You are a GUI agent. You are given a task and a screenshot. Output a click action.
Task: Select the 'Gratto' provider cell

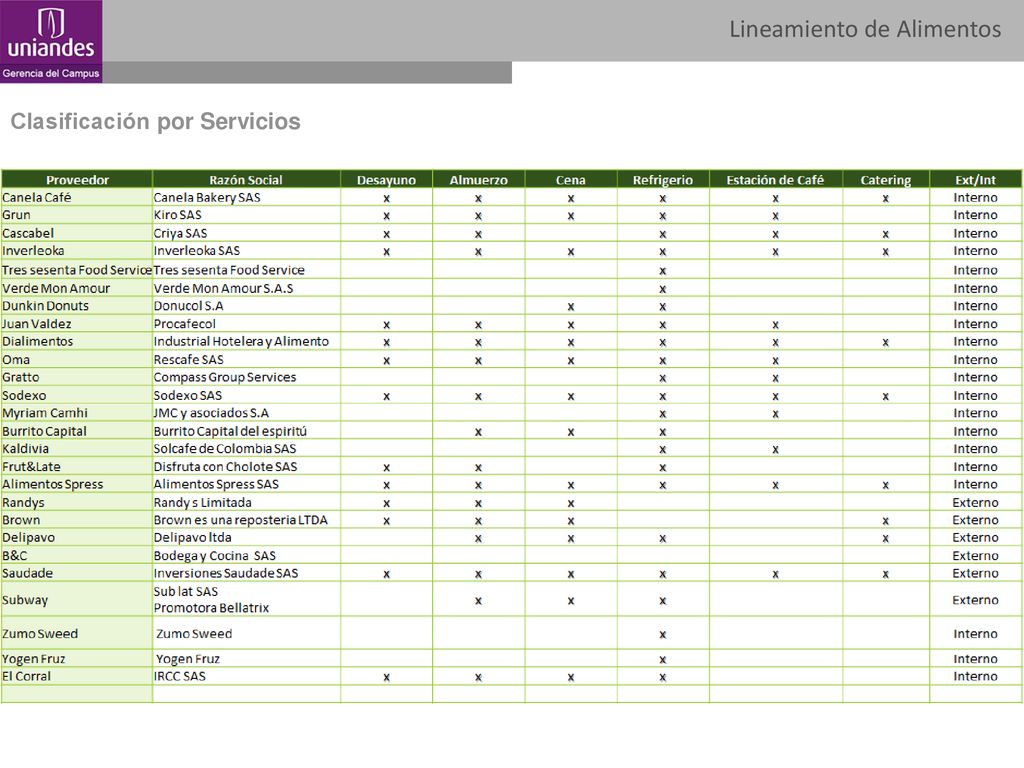[x=77, y=377]
